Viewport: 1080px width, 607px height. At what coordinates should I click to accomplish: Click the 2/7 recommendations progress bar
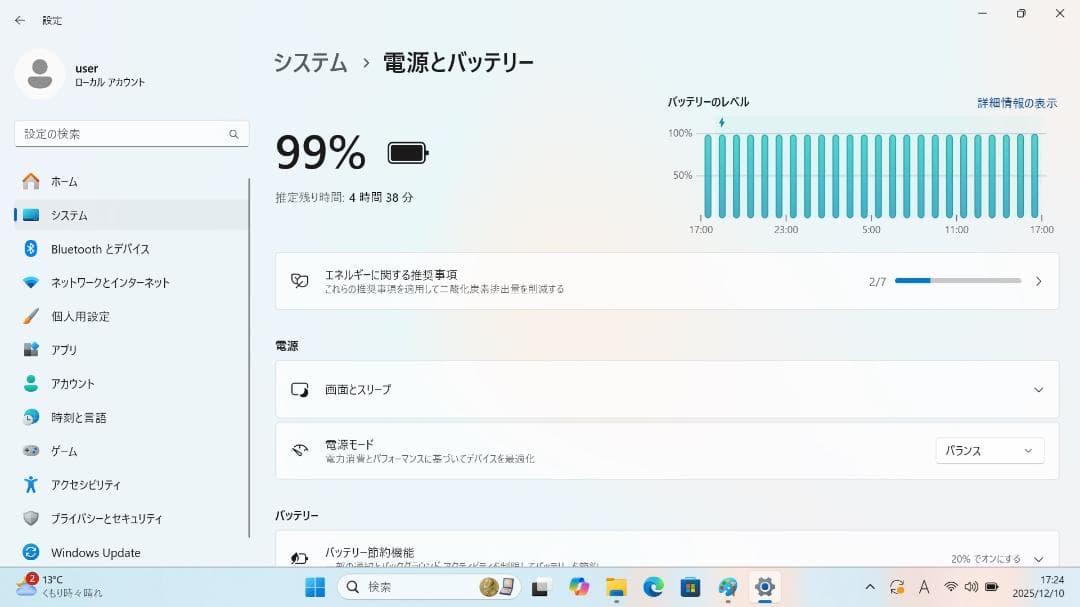[957, 280]
